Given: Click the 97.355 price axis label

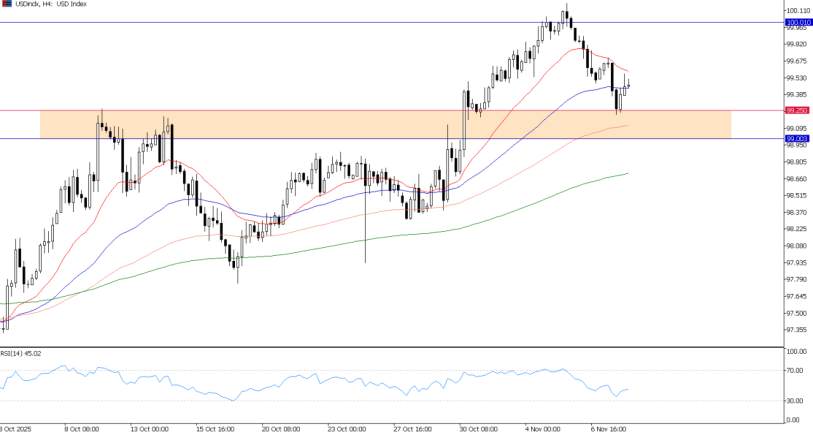Looking at the screenshot, I should pyautogui.click(x=797, y=330).
